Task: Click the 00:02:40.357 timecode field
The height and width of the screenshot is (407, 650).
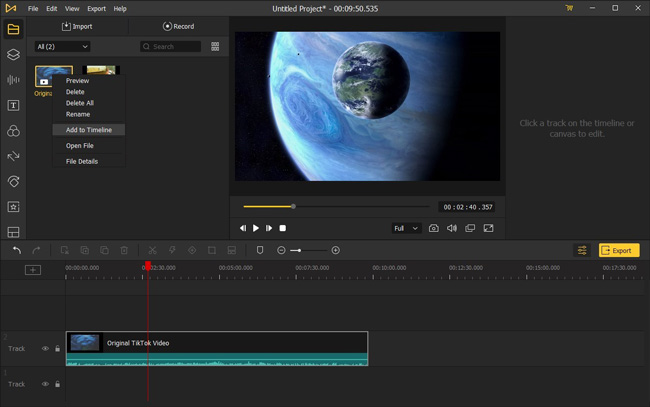Action: 468,207
